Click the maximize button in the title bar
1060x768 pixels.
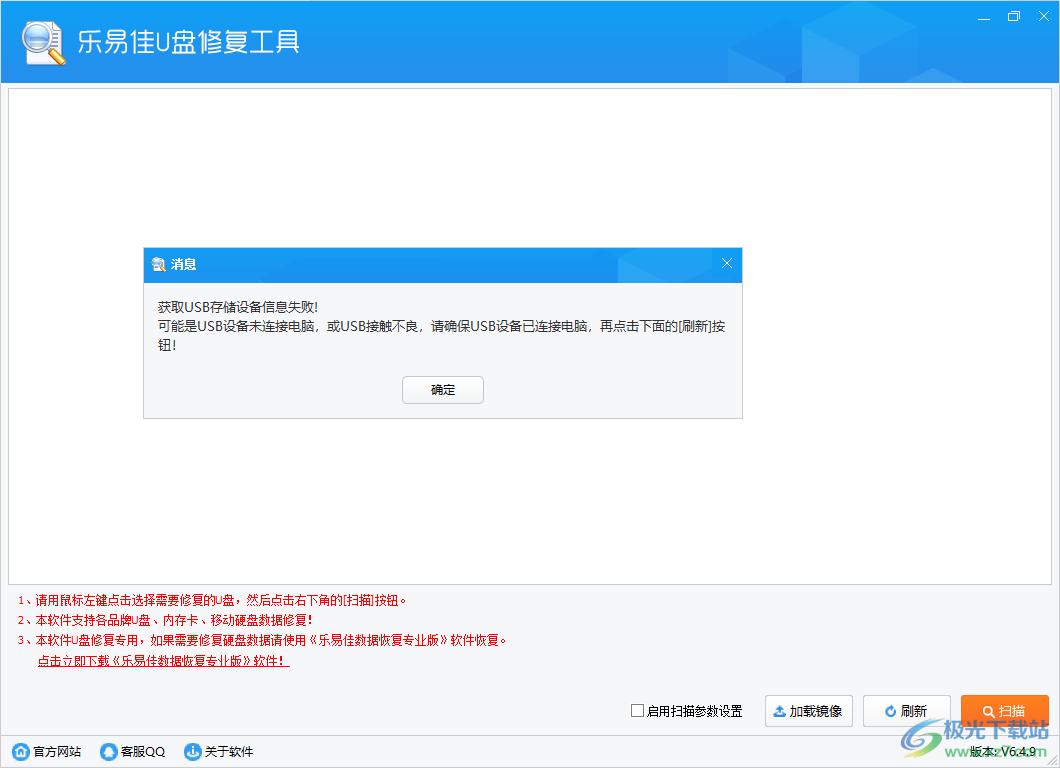pos(1013,16)
